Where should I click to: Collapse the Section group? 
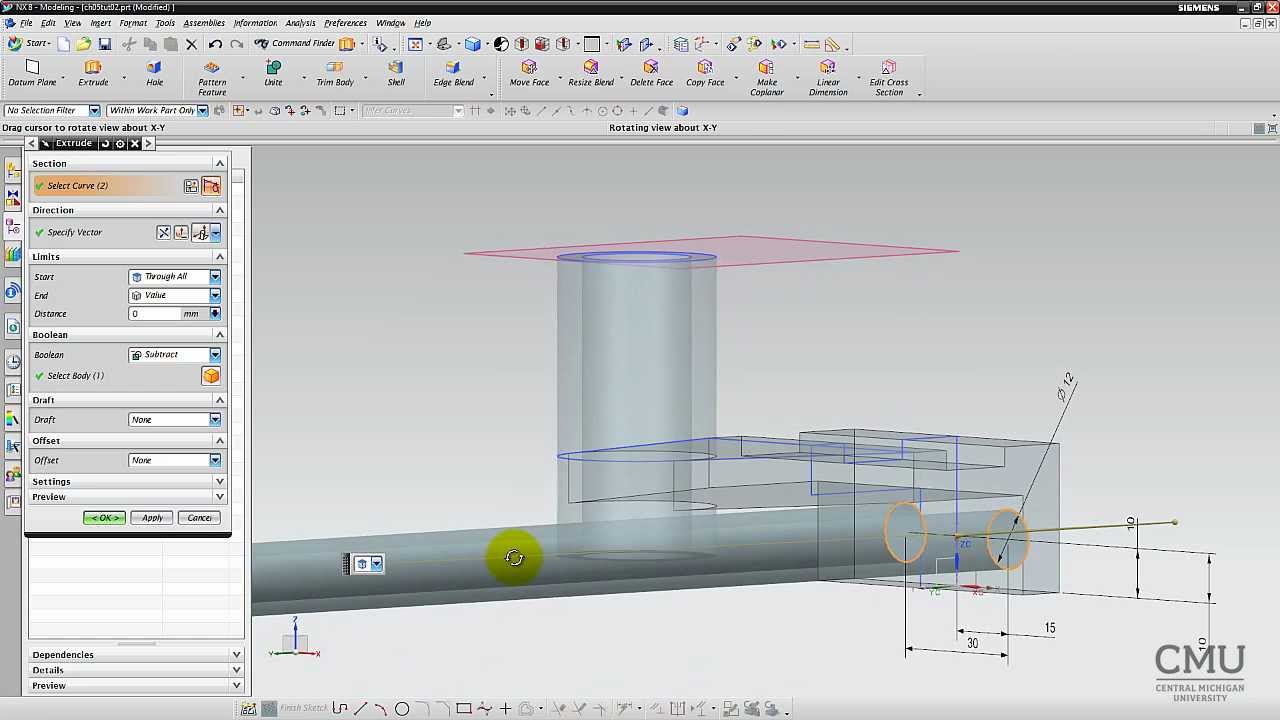pyautogui.click(x=219, y=163)
